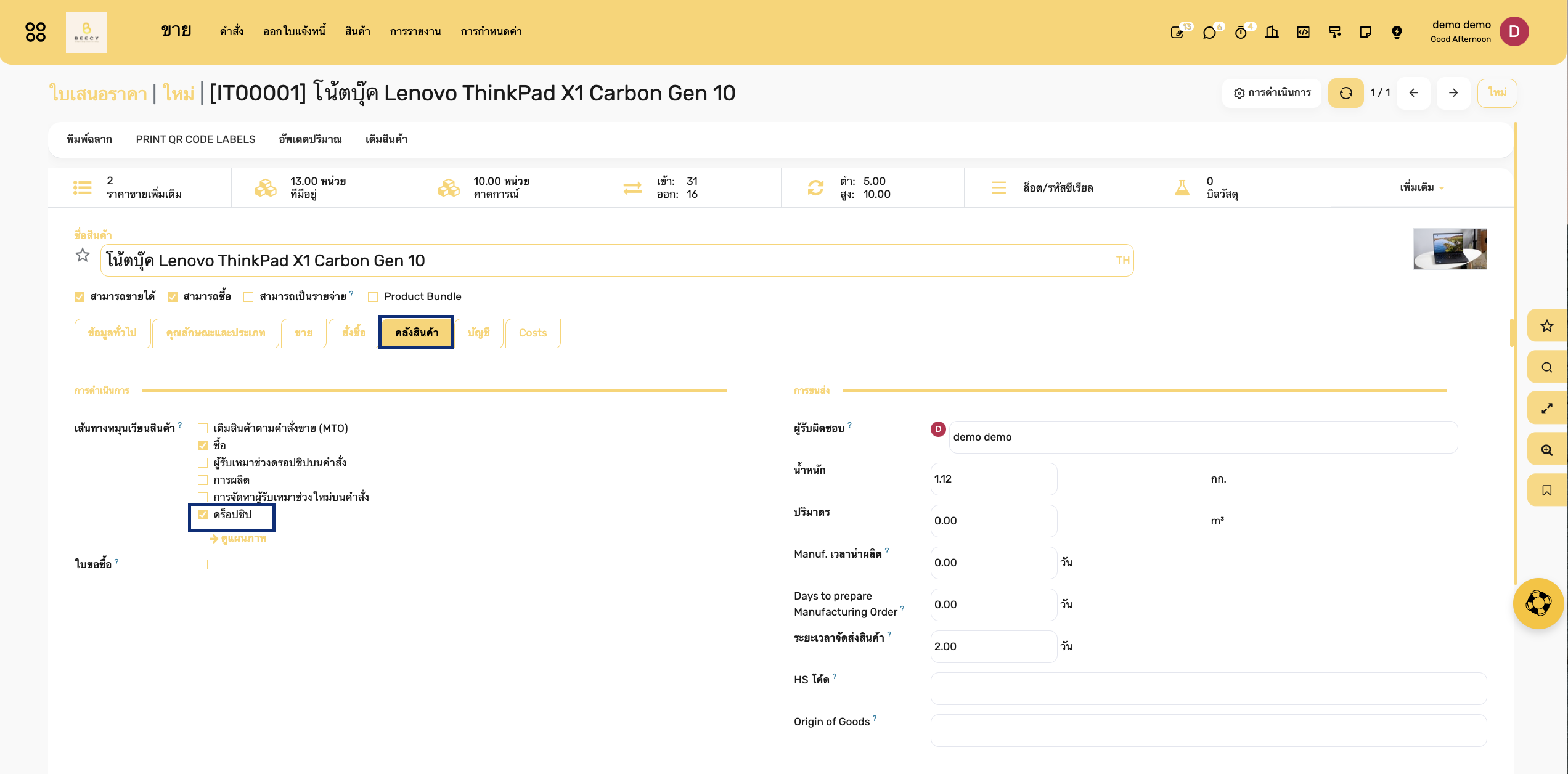Toggle the สามารถขายได้ checkbox
Viewport: 1568px width, 774px height.
[80, 297]
